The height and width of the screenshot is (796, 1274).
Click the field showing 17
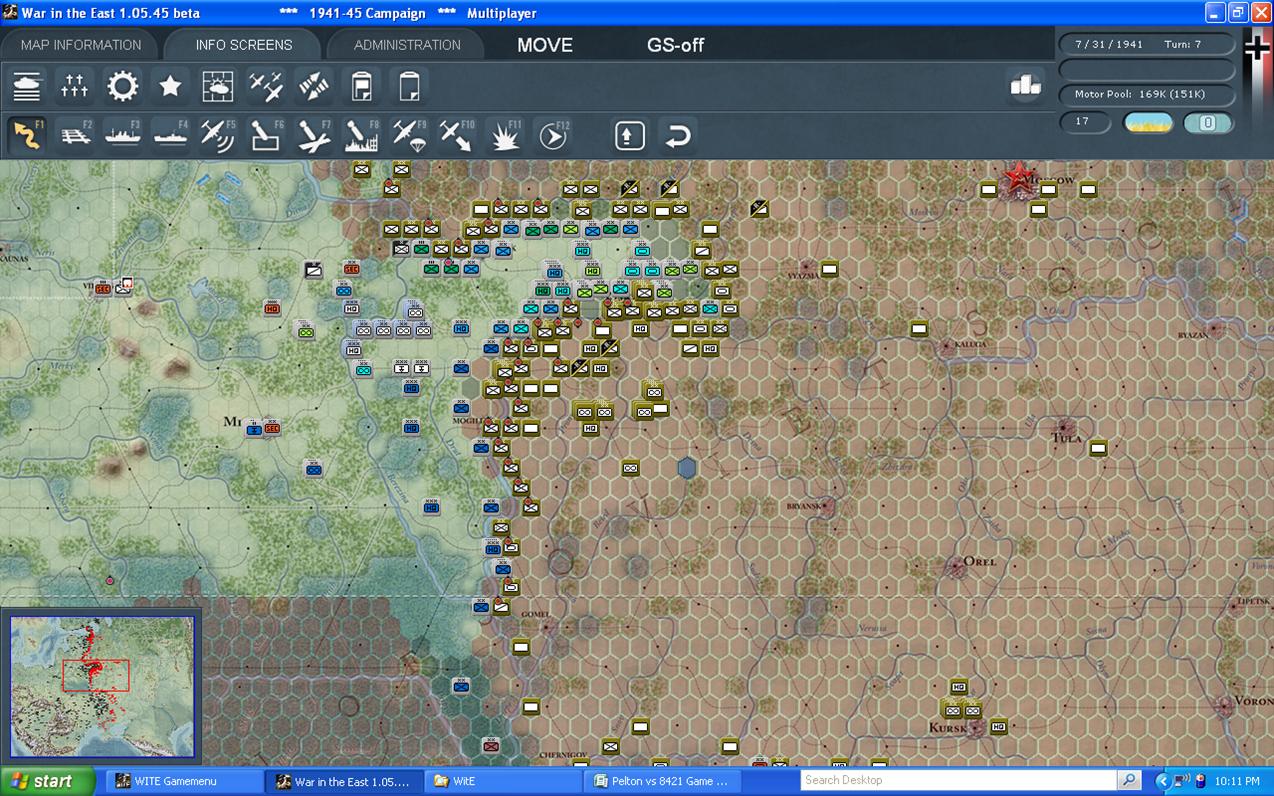point(1085,122)
